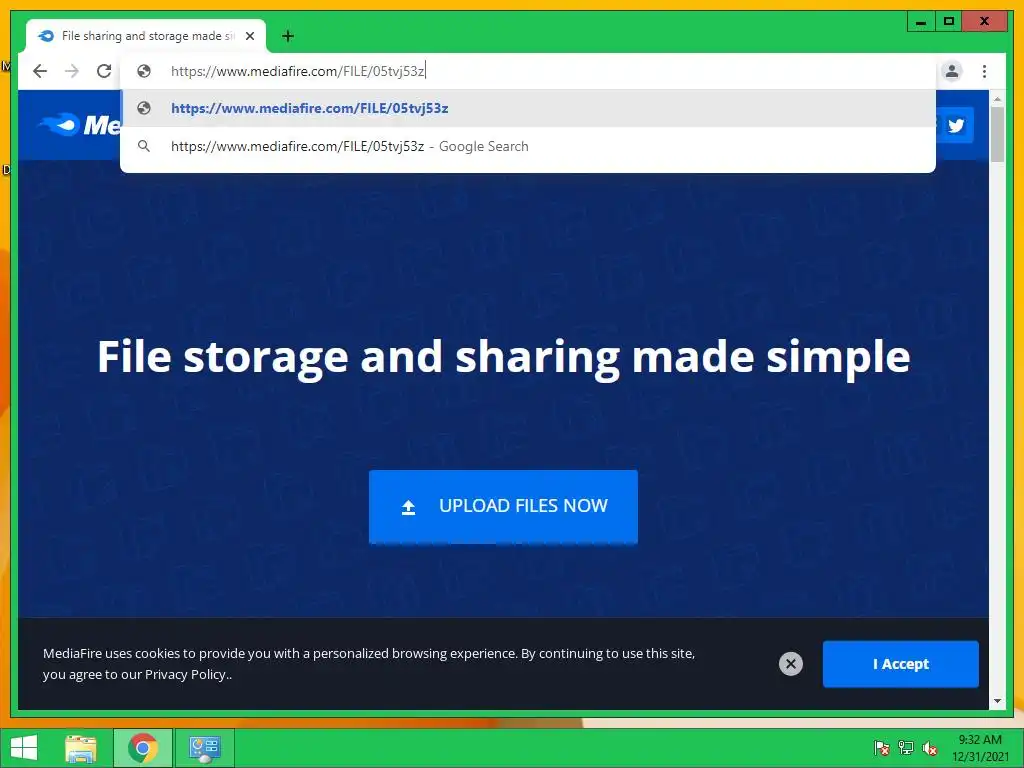Click the taskbar clock showing 9:32 AM
This screenshot has width=1024, height=768.
point(980,748)
